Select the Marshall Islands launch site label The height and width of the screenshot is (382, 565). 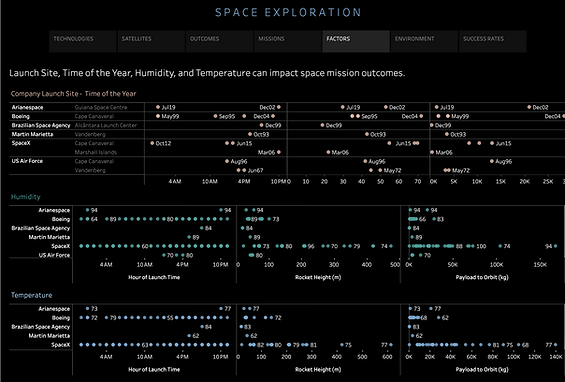[95, 152]
